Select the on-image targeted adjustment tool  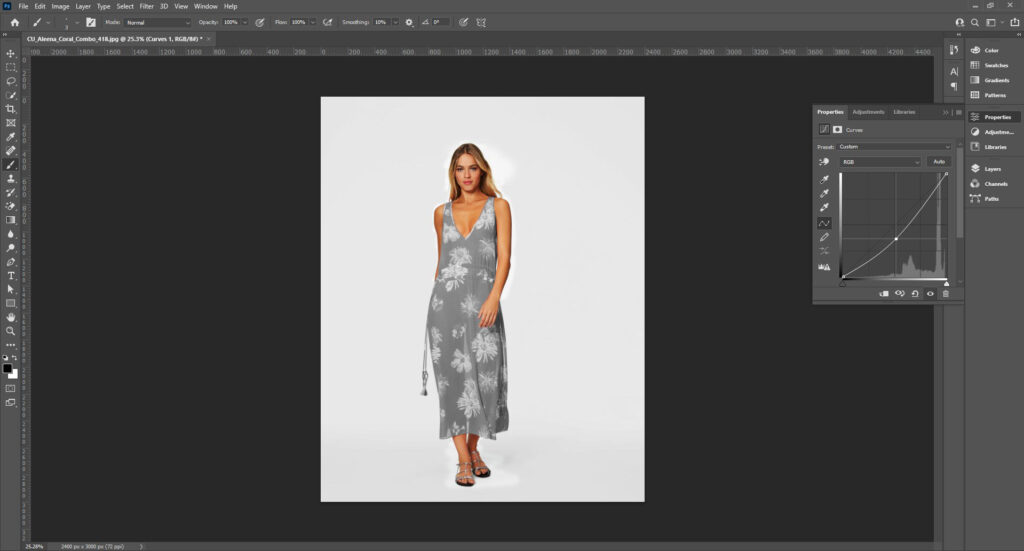pos(824,162)
